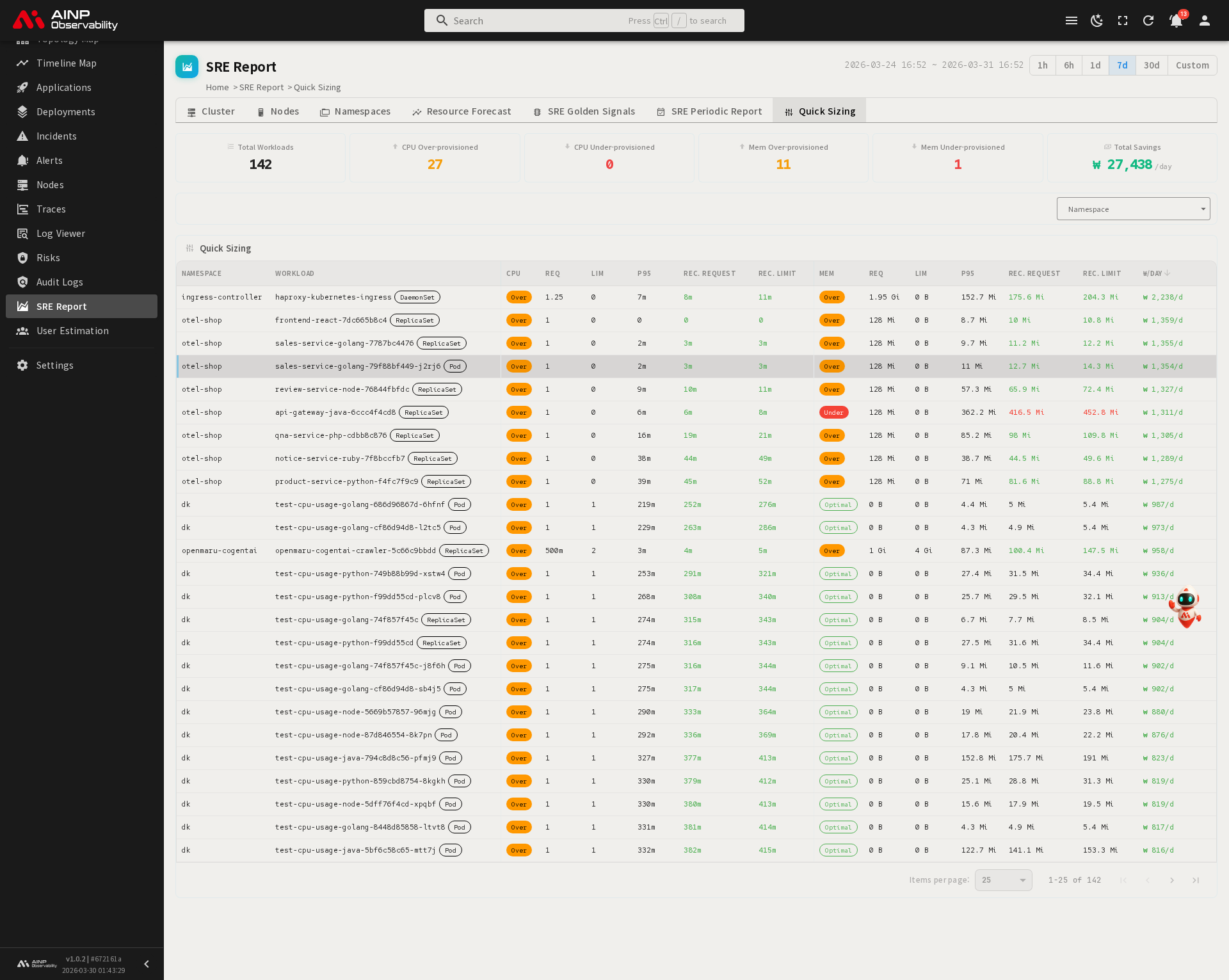1229x980 pixels.
Task: Open the chatbot robot assistant
Action: (1187, 607)
